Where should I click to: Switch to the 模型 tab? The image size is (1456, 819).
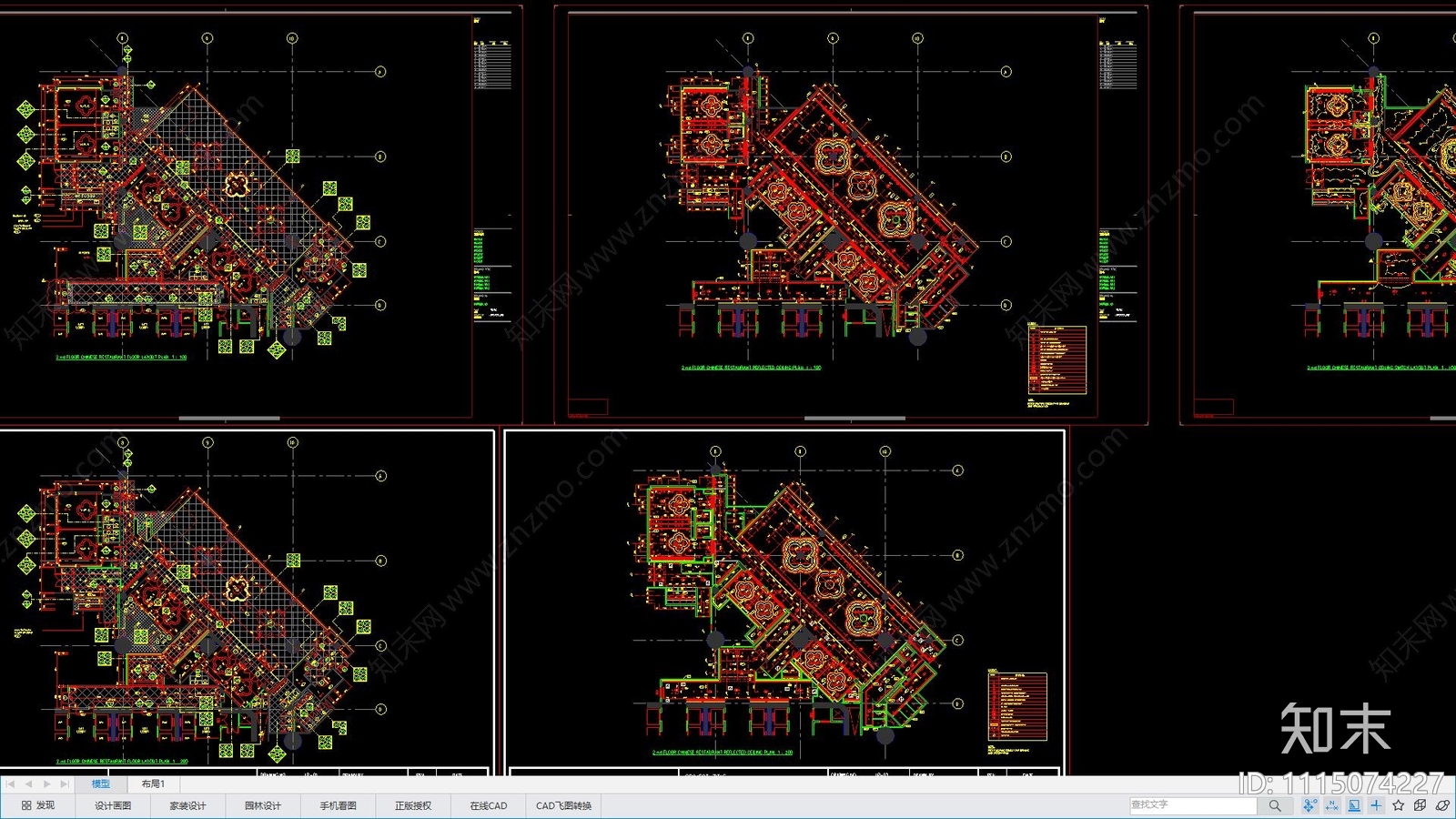point(101,784)
